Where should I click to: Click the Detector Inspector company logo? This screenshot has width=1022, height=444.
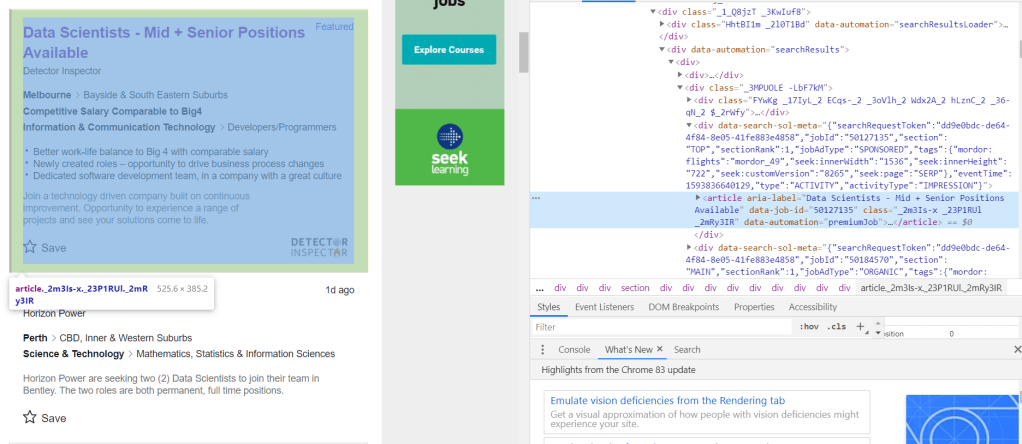pos(319,246)
